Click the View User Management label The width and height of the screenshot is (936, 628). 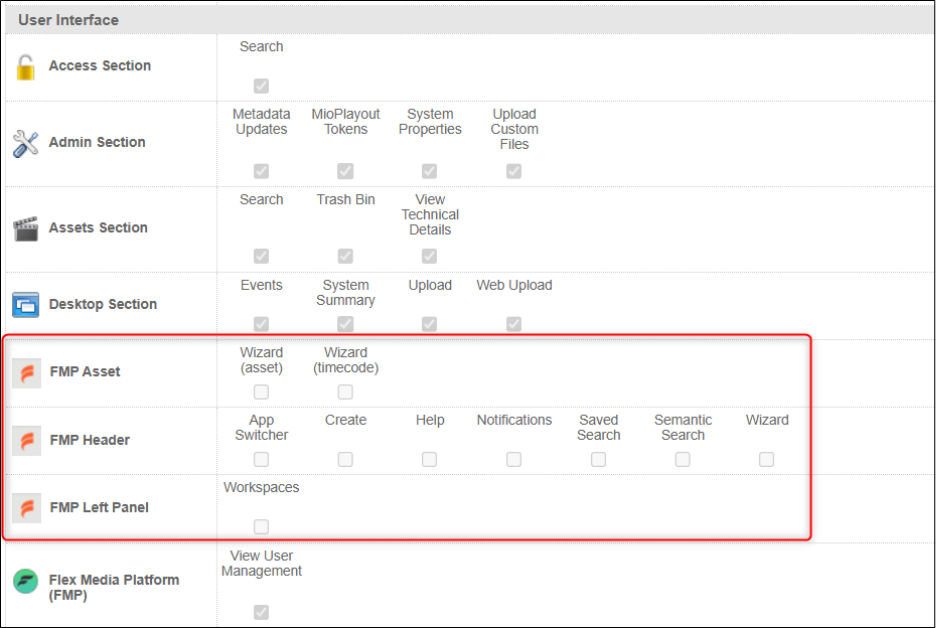coord(261,564)
